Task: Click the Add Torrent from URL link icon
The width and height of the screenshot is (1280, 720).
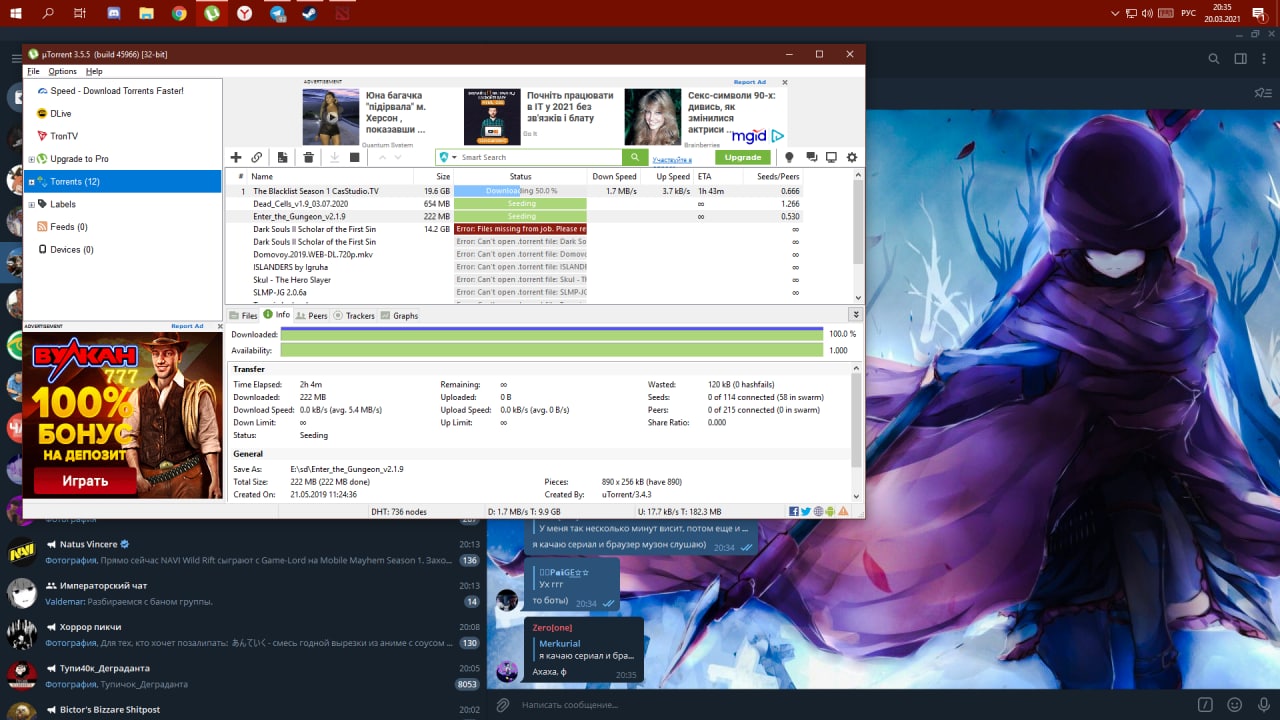Action: (x=257, y=157)
